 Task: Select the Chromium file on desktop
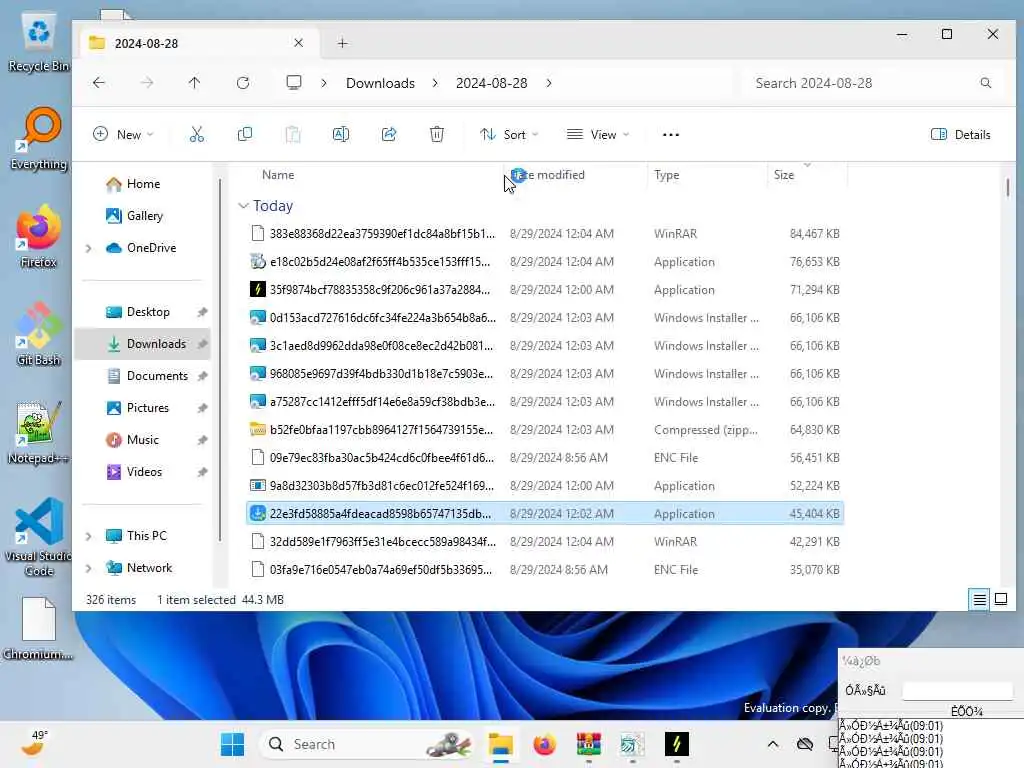(39, 628)
